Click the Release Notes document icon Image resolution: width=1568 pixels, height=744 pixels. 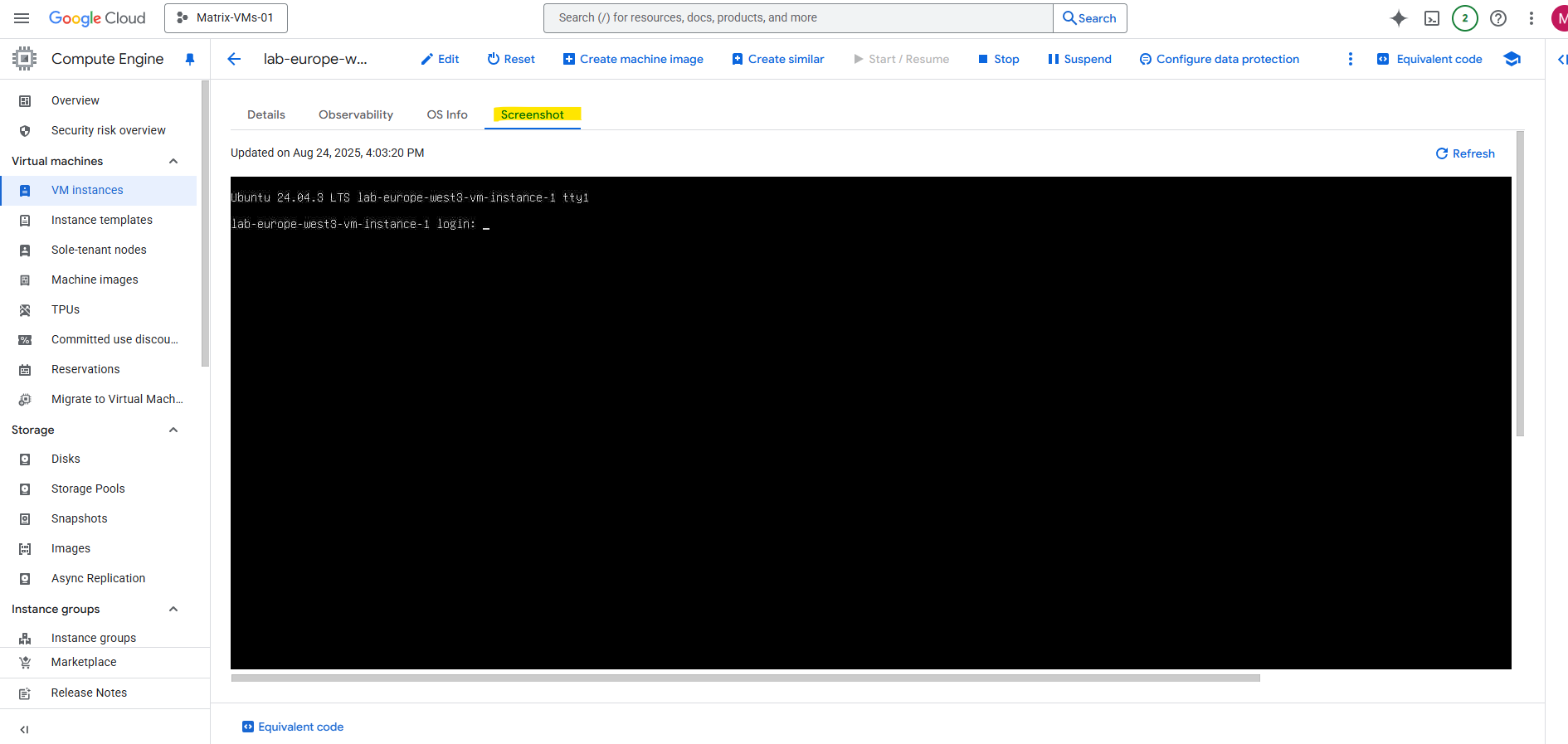coord(25,693)
